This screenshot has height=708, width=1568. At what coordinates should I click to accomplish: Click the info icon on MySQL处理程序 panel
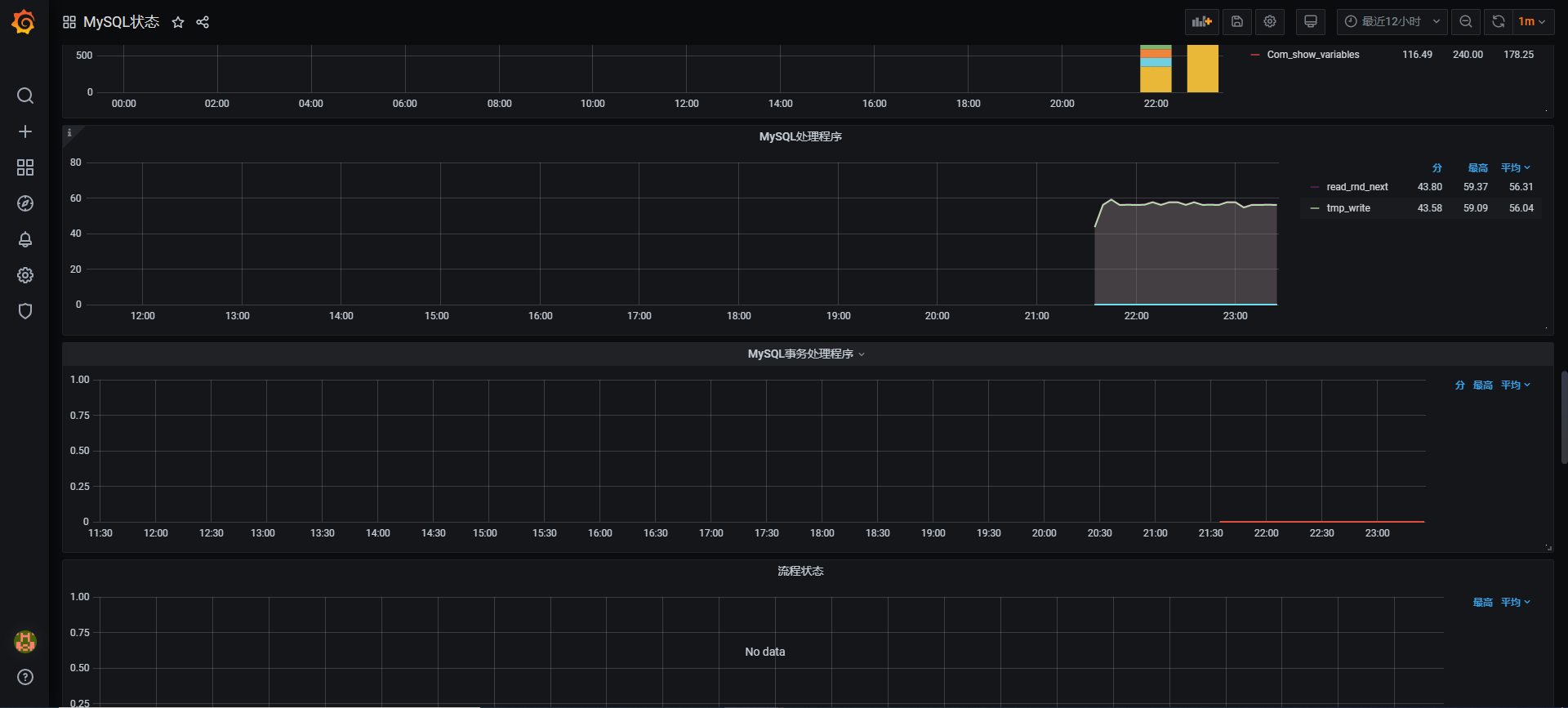click(69, 133)
